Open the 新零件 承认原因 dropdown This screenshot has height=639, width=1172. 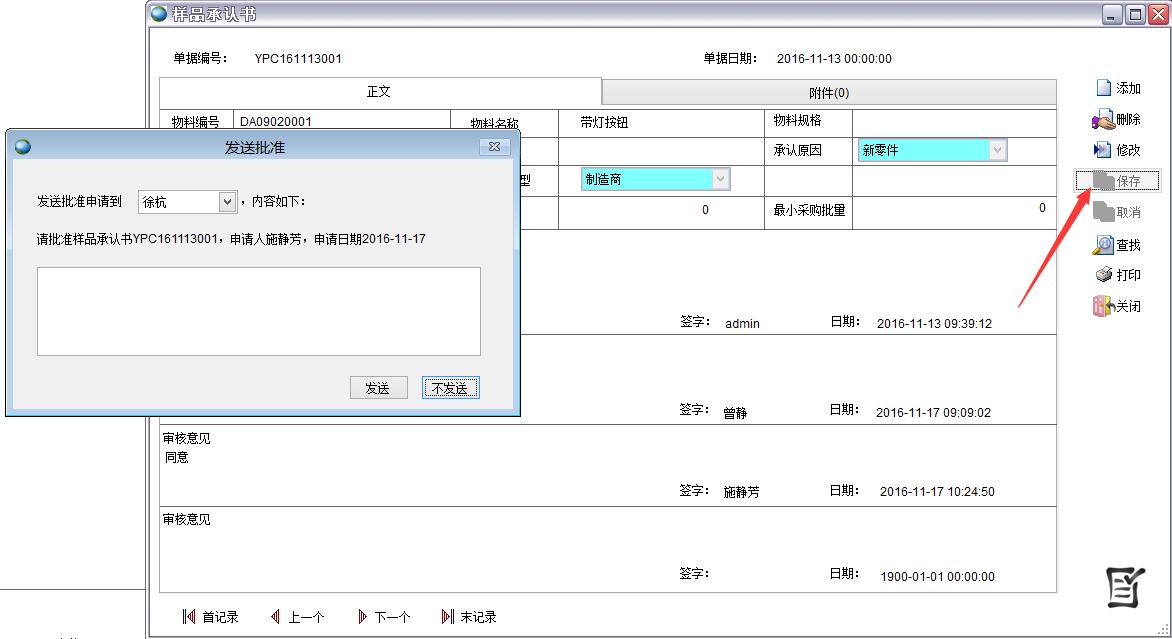pyautogui.click(x=997, y=150)
